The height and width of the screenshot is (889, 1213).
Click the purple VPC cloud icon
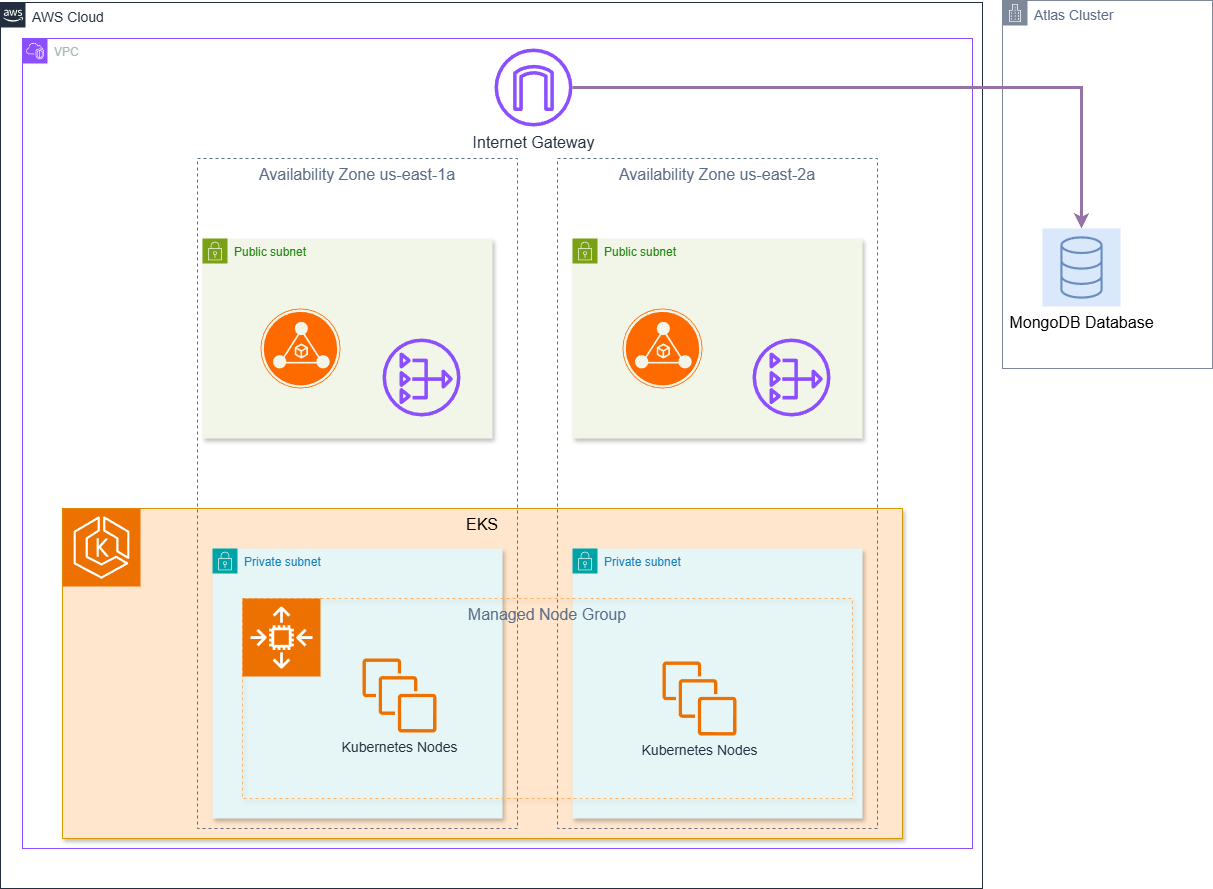35,50
